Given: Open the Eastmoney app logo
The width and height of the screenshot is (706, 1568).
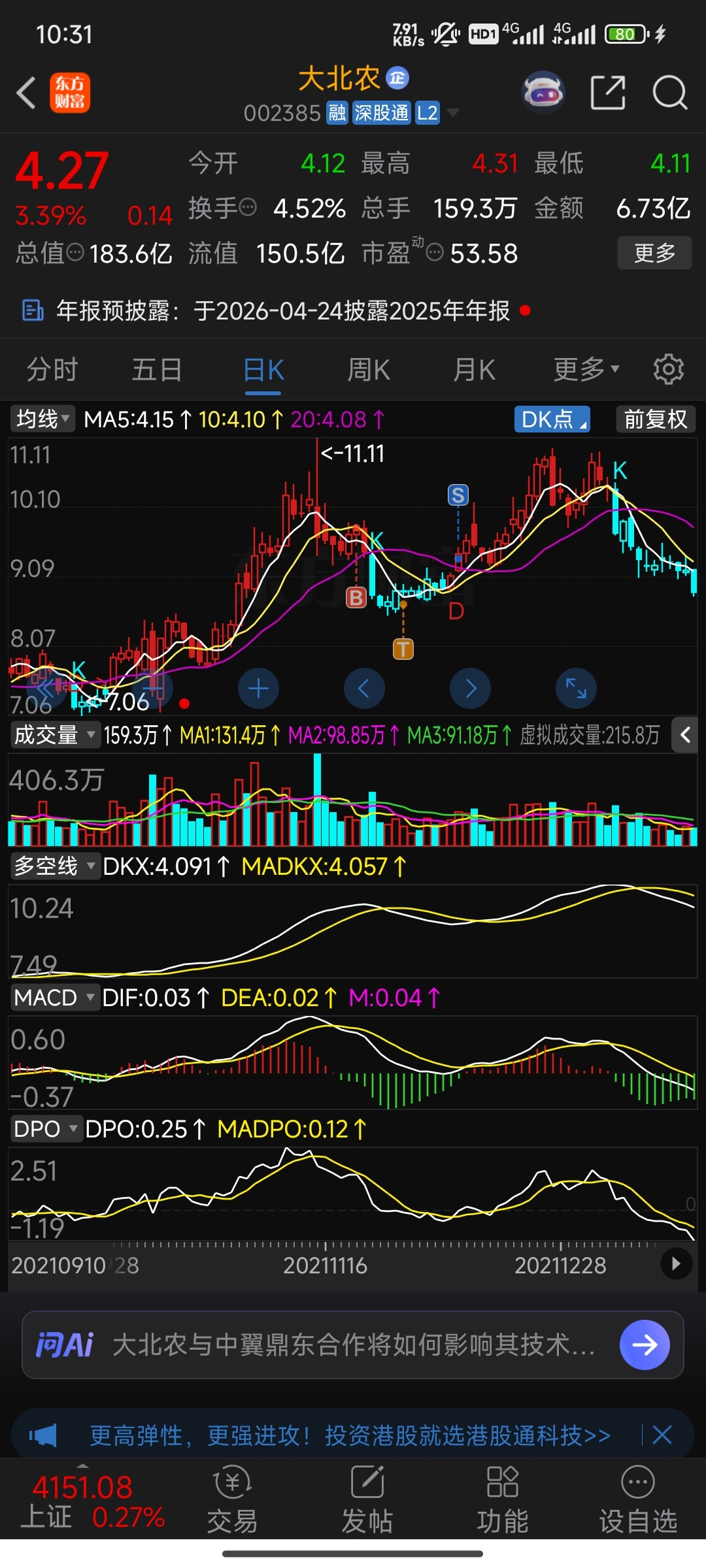Looking at the screenshot, I should click(x=70, y=93).
